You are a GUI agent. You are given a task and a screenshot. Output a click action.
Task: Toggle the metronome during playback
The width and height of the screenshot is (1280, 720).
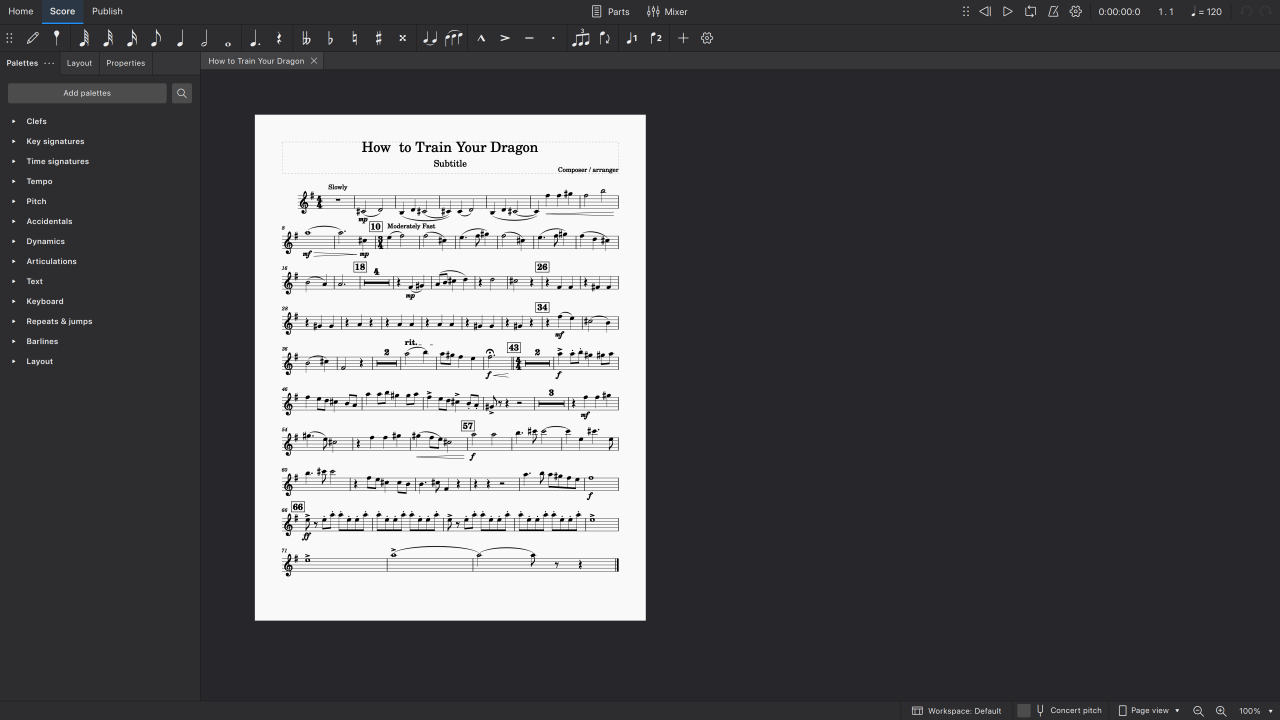tap(1053, 12)
